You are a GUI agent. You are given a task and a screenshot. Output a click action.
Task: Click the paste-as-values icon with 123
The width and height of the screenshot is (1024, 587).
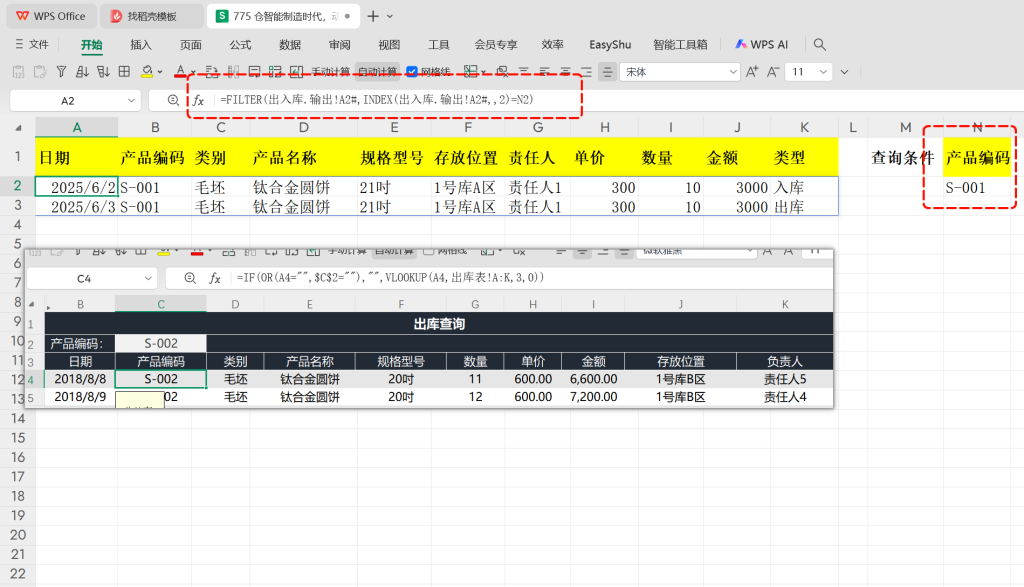[x=19, y=72]
